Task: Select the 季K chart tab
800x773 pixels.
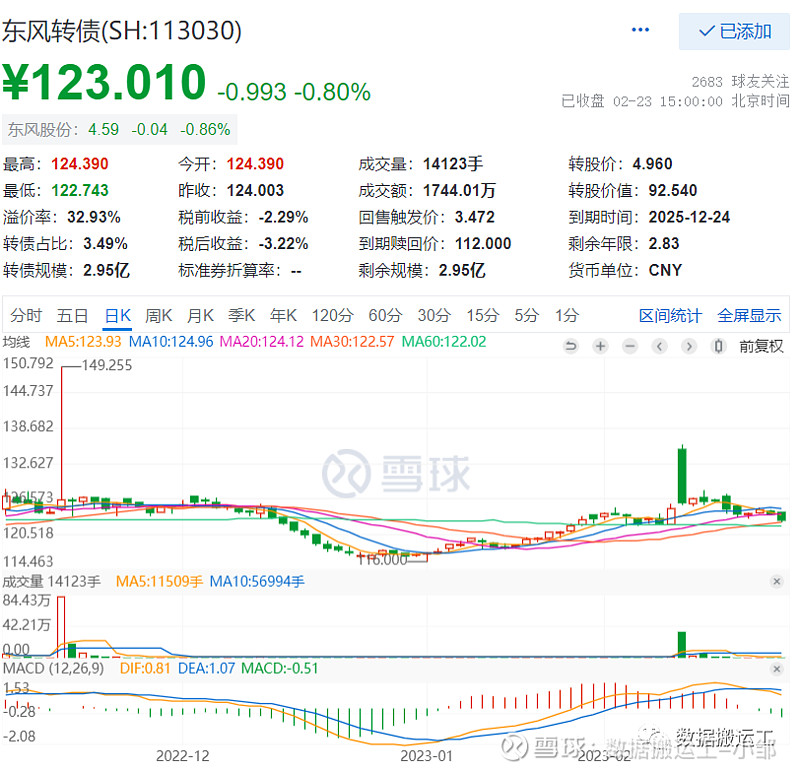Action: [x=241, y=315]
